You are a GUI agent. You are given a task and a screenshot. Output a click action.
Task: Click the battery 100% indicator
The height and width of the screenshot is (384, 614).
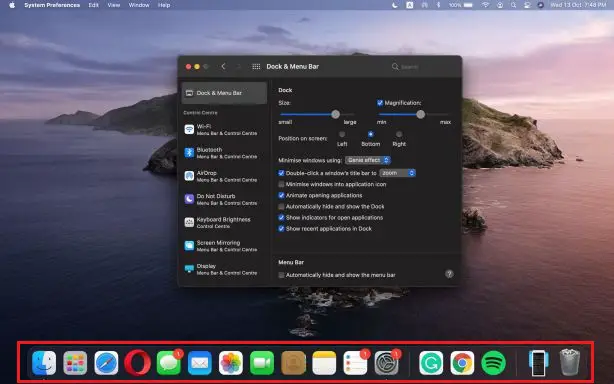[460, 5]
